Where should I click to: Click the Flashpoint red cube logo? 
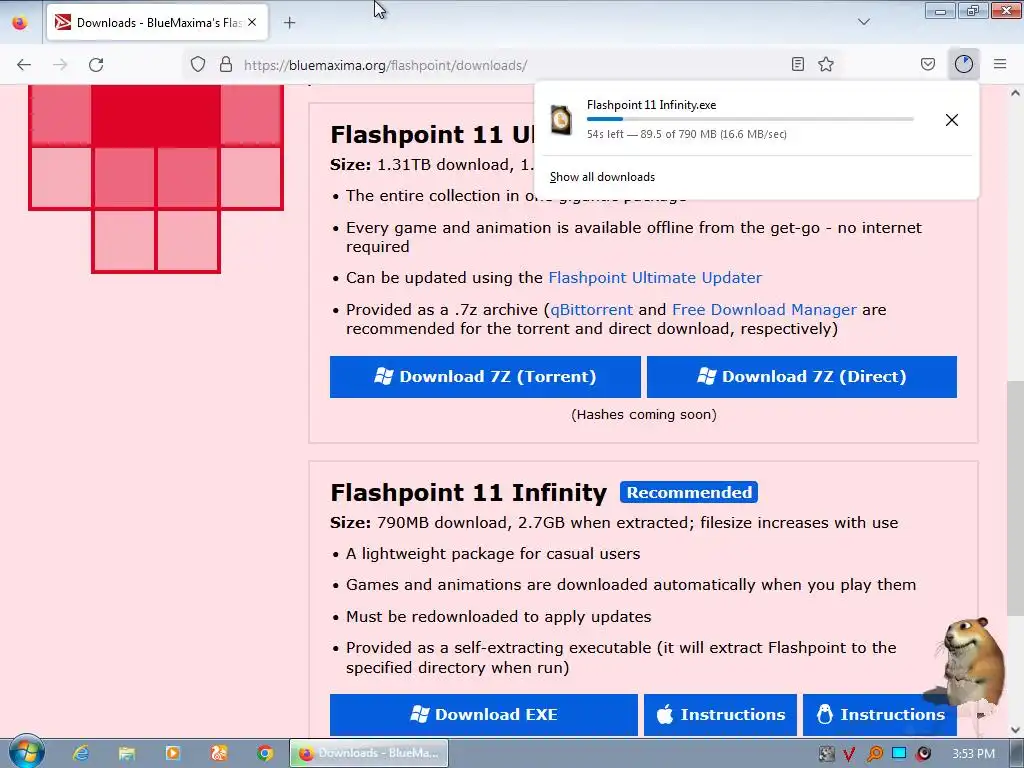pos(155,178)
